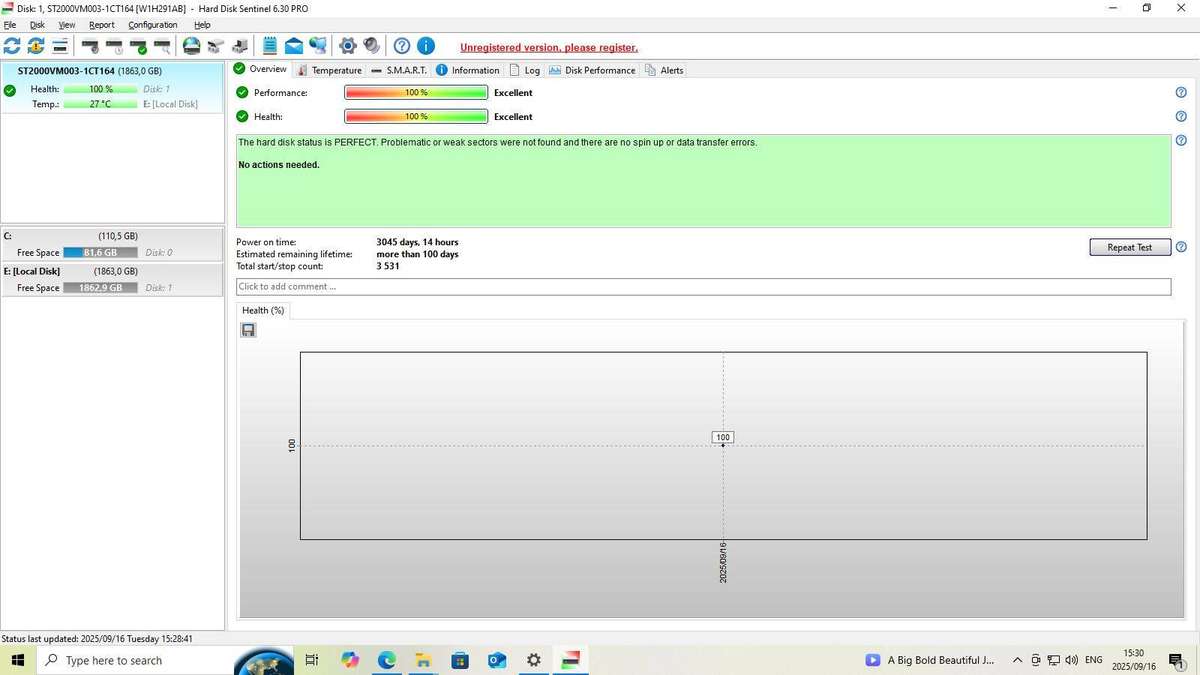Click the help icon beside the Performance bar
Image resolution: width=1200 pixels, height=675 pixels.
coord(1179,91)
